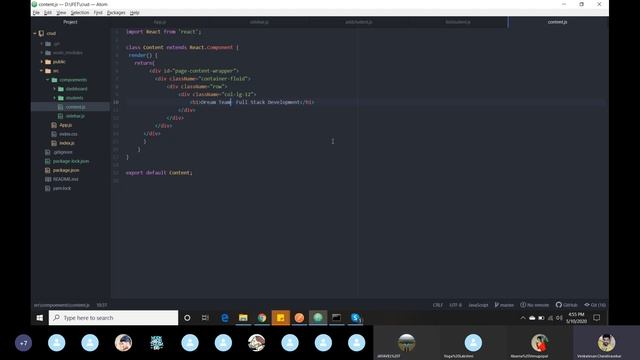
Task: Open the Find menu
Action: pyautogui.click(x=98, y=13)
